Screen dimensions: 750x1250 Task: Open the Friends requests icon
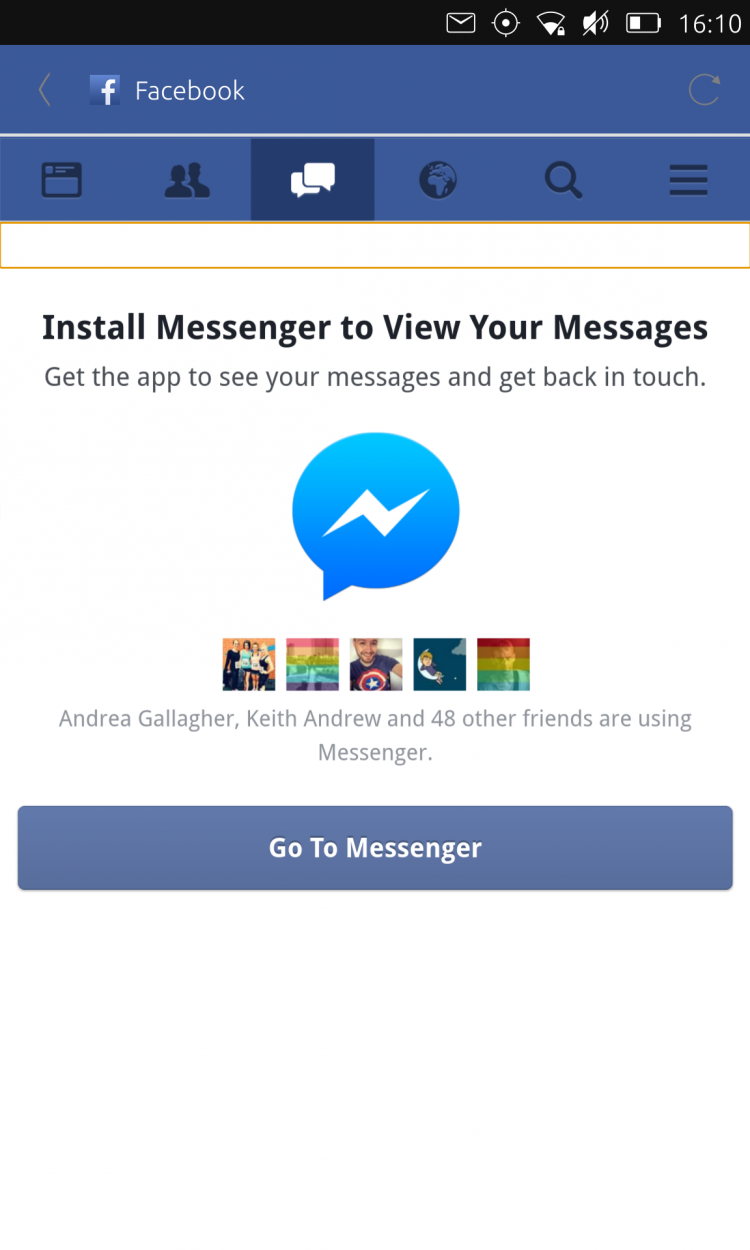pos(187,180)
